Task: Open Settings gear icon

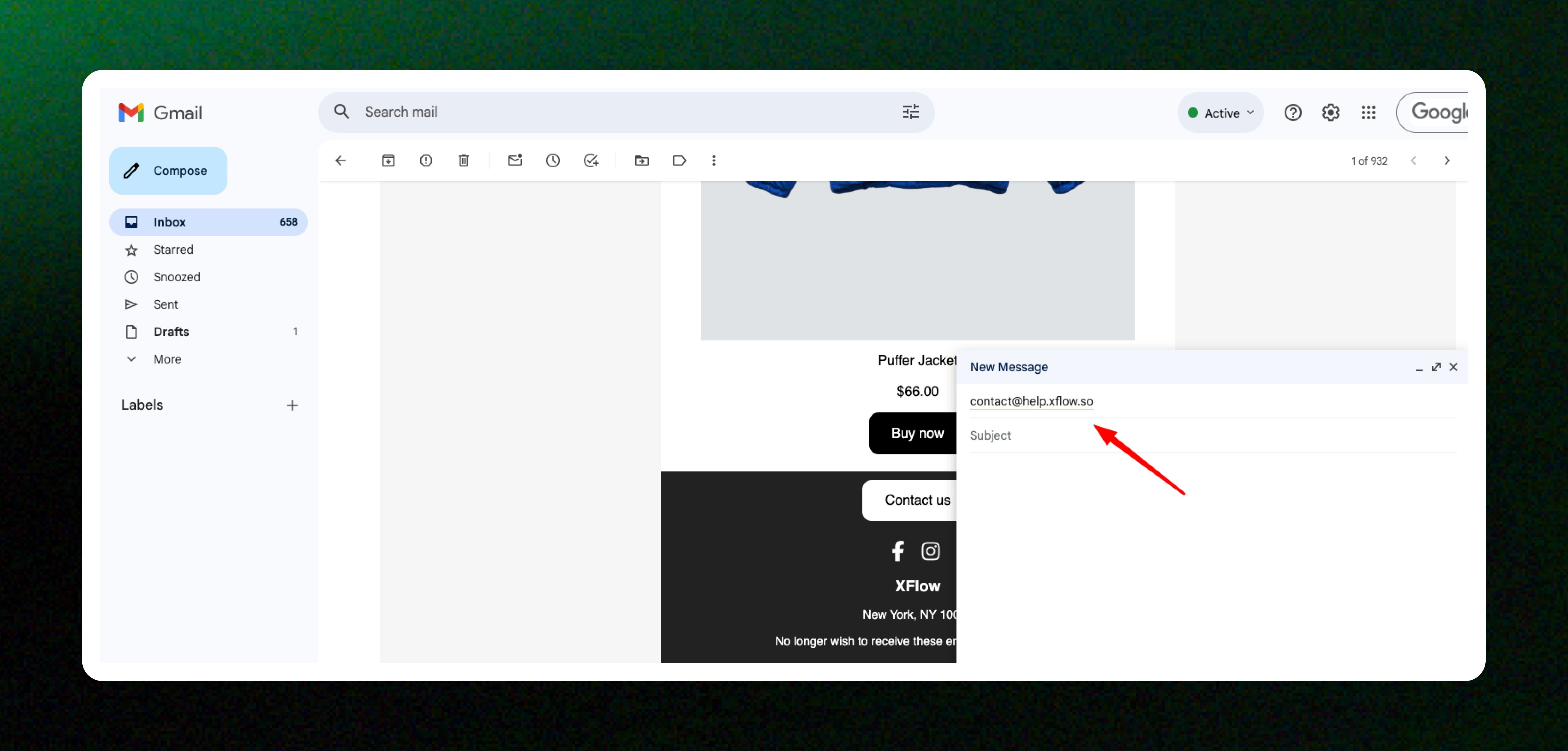Action: (x=1331, y=113)
